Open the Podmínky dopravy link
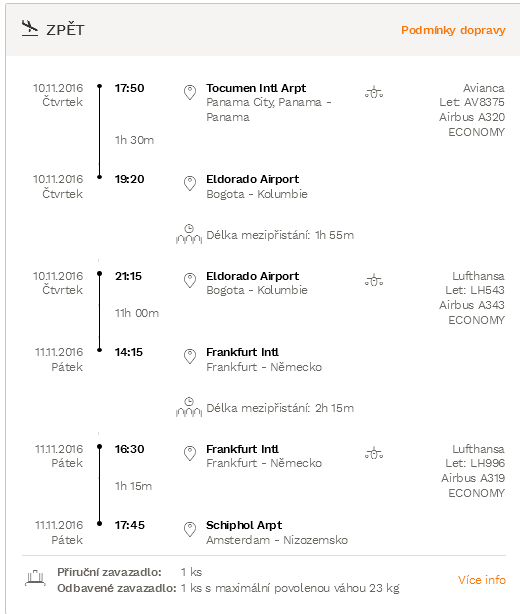This screenshot has width=520, height=614. coord(453,30)
